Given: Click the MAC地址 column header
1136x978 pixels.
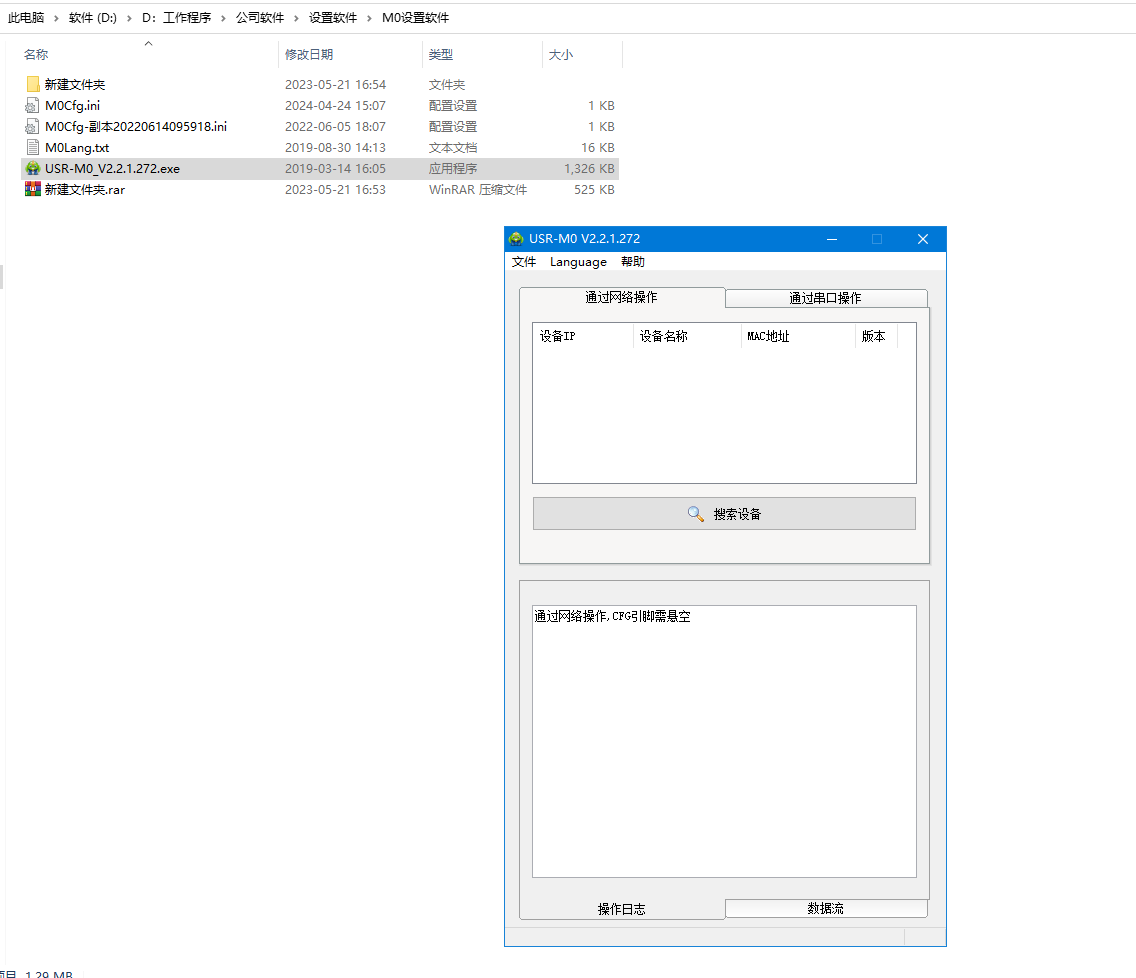Looking at the screenshot, I should click(x=768, y=337).
